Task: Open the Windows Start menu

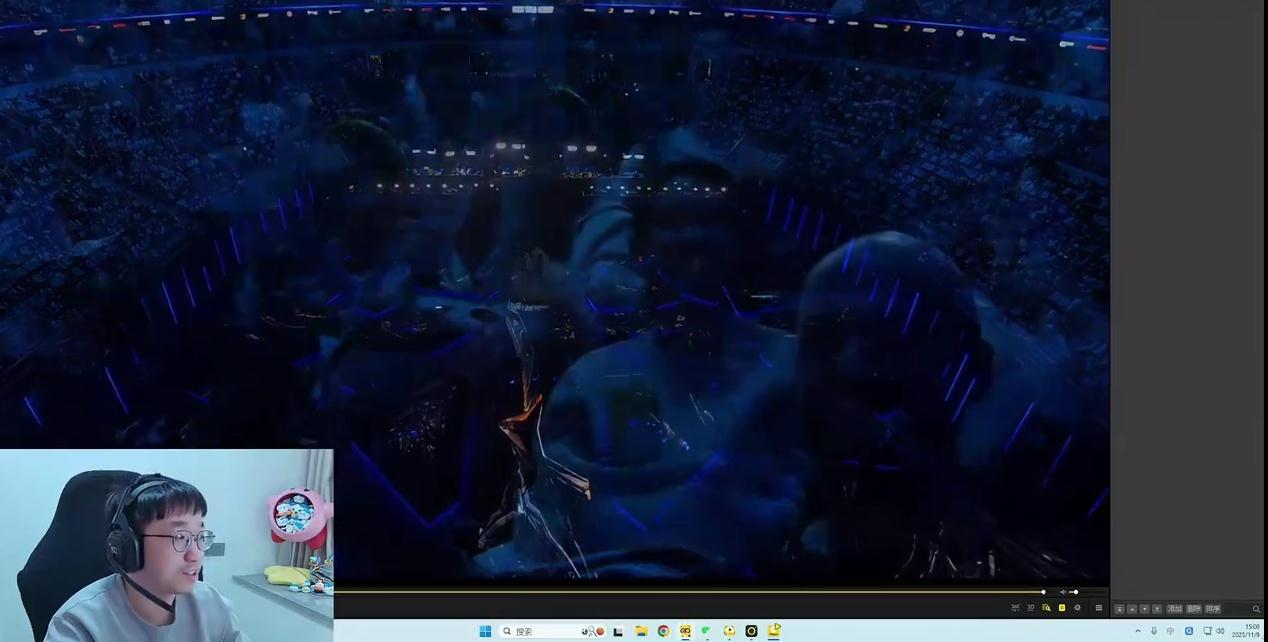Action: click(484, 631)
